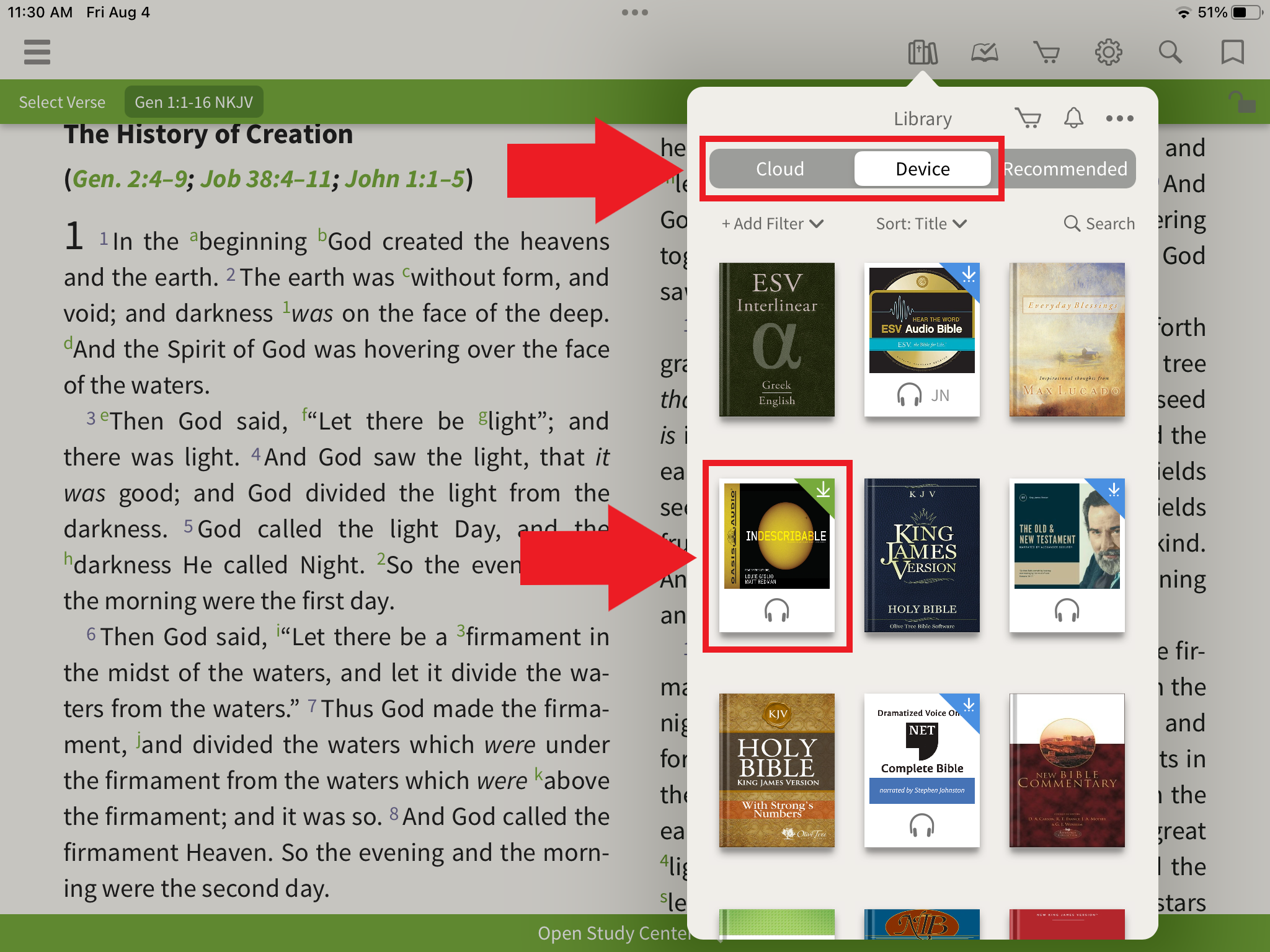Open Everyday Blessings by Max Lucado
This screenshot has height=952, width=1270.
tap(1067, 340)
